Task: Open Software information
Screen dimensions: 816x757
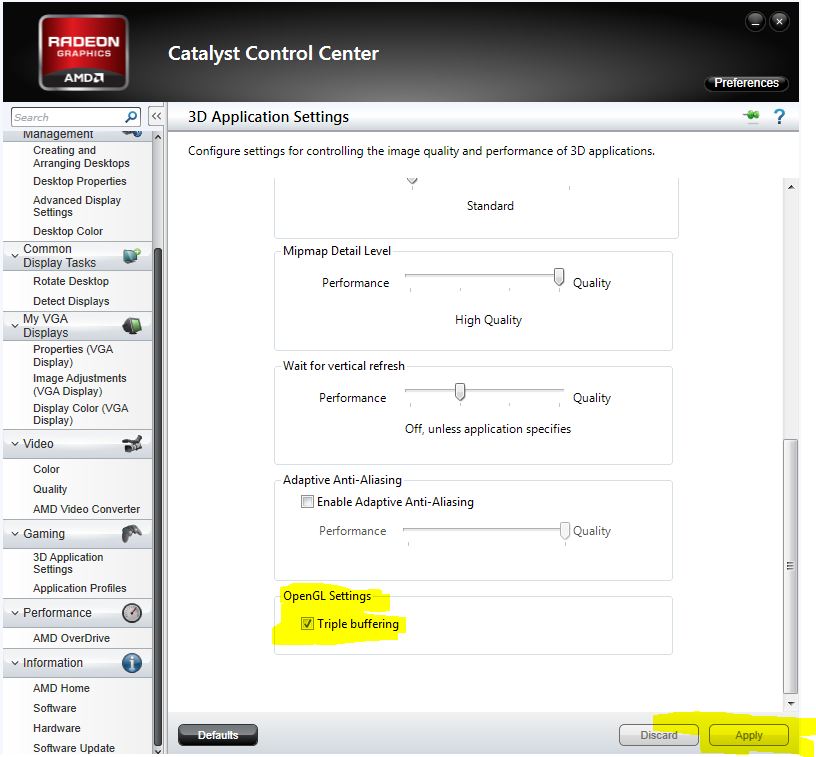Action: tap(55, 708)
